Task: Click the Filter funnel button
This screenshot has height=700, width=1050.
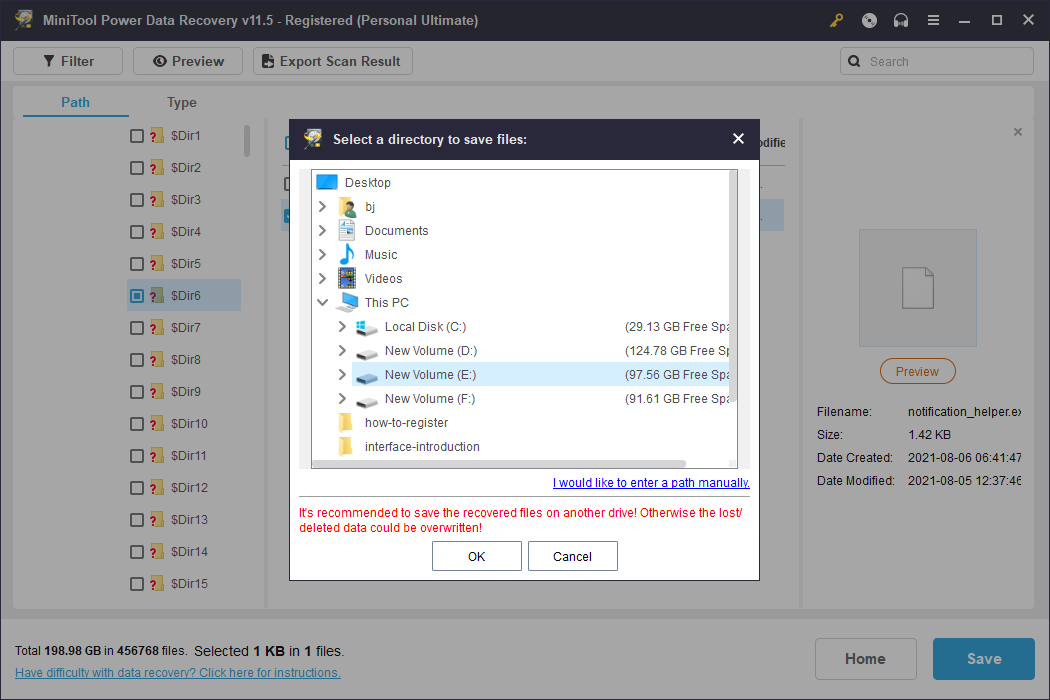Action: 68,61
